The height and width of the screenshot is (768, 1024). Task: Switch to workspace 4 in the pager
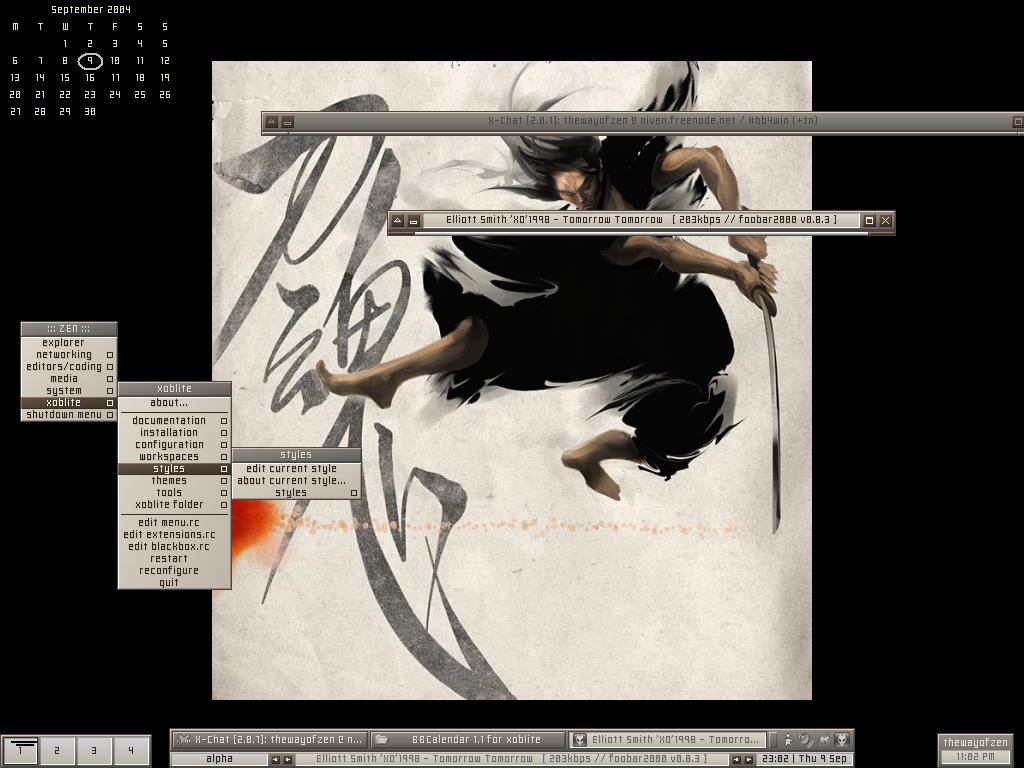pos(131,751)
